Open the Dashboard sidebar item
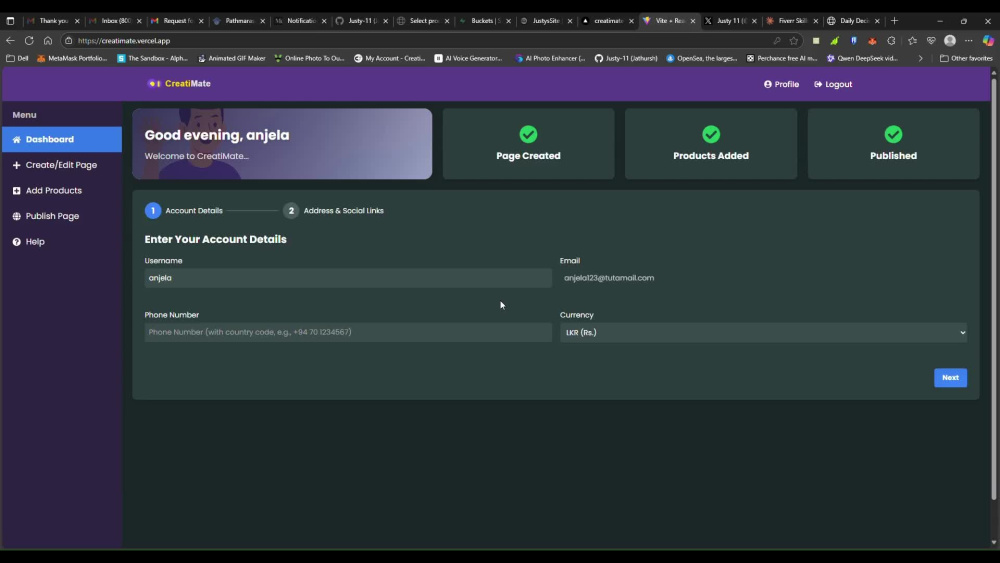This screenshot has width=1000, height=563. 62,139
